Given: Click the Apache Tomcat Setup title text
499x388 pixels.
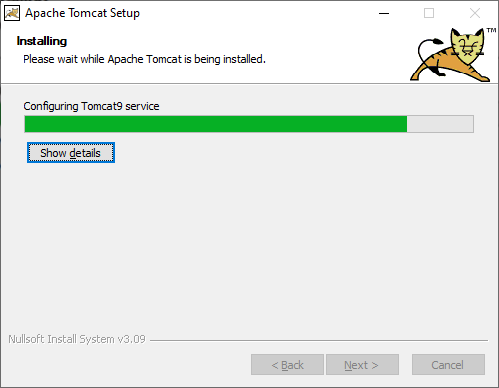Looking at the screenshot, I should [x=82, y=13].
